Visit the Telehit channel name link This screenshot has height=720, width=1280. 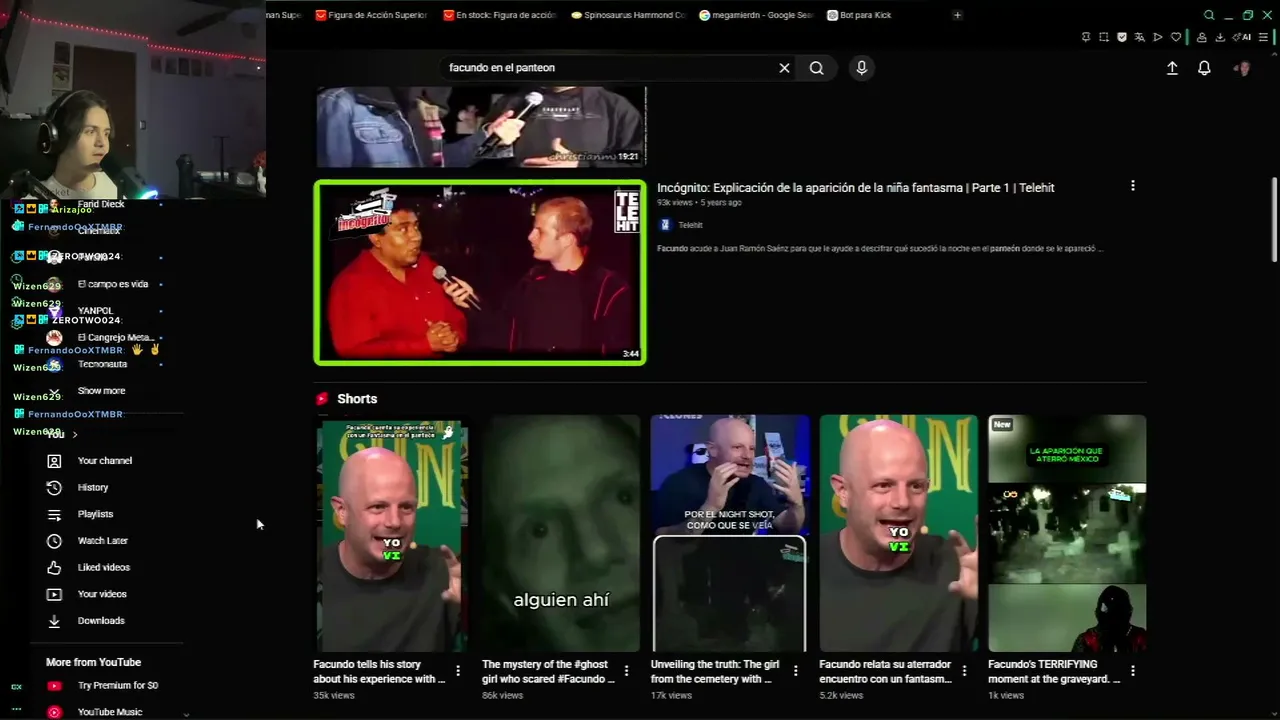click(x=690, y=226)
